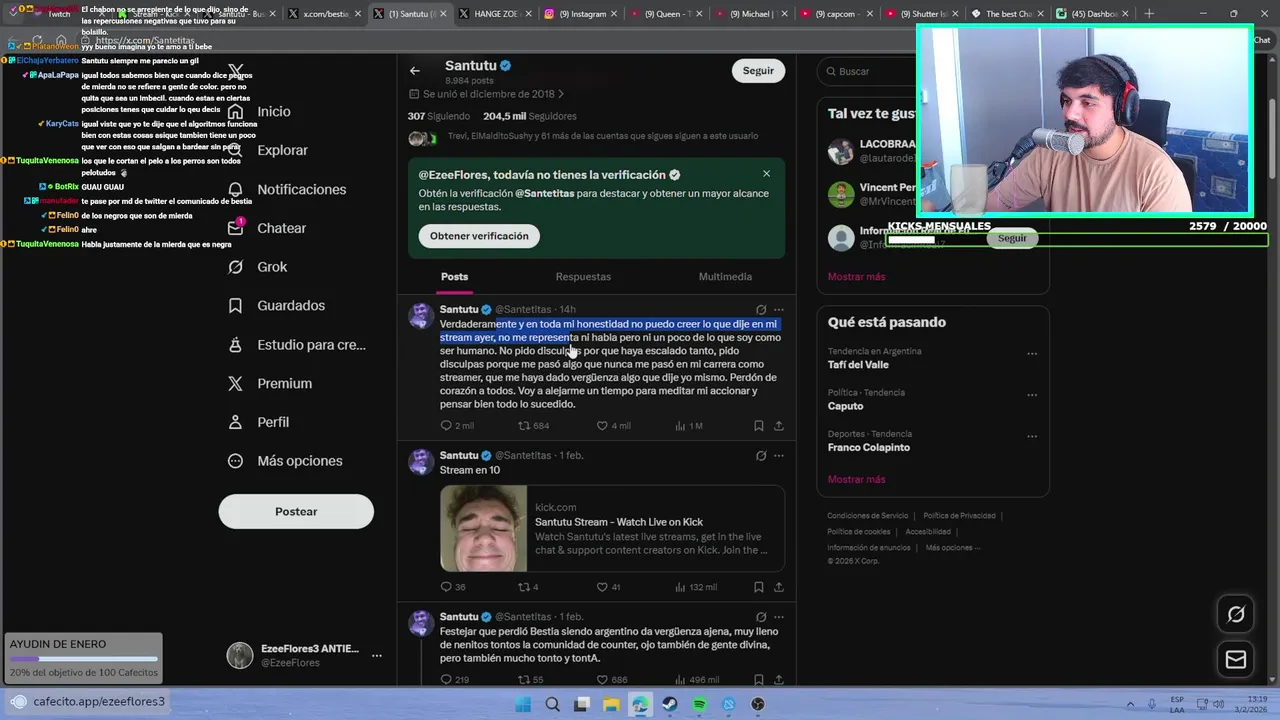Open Estudio para creadores in sidebar
The image size is (1280, 720).
click(297, 344)
